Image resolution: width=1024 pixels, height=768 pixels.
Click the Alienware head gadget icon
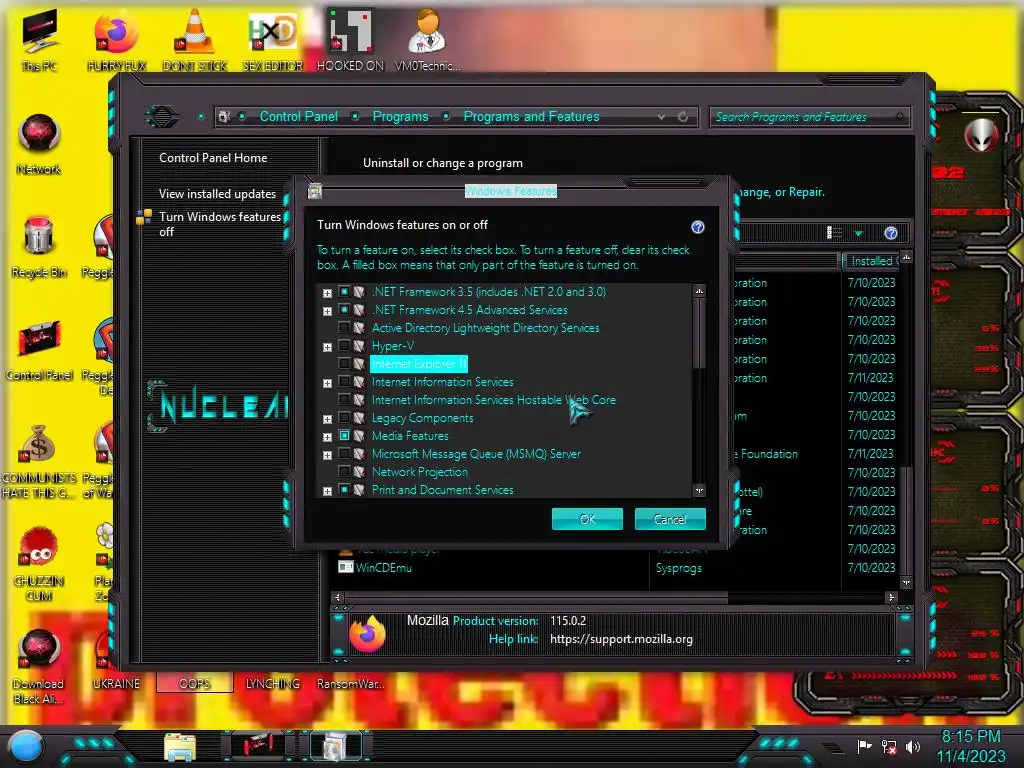(x=982, y=136)
